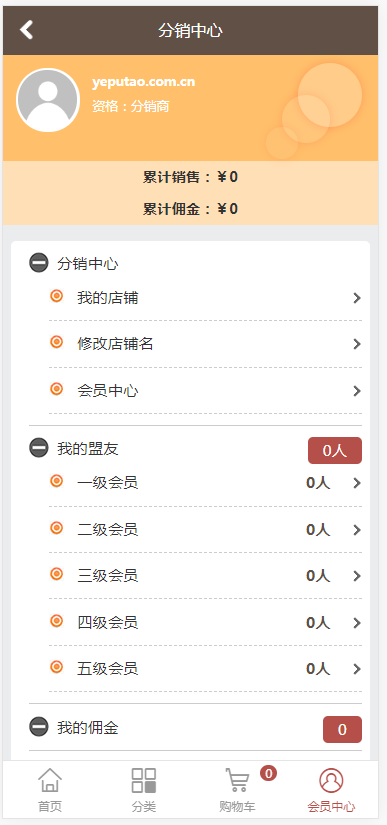Image resolution: width=387 pixels, height=825 pixels.
Task: Click the red 0人 badge for 我的盟友
Action: point(335,450)
